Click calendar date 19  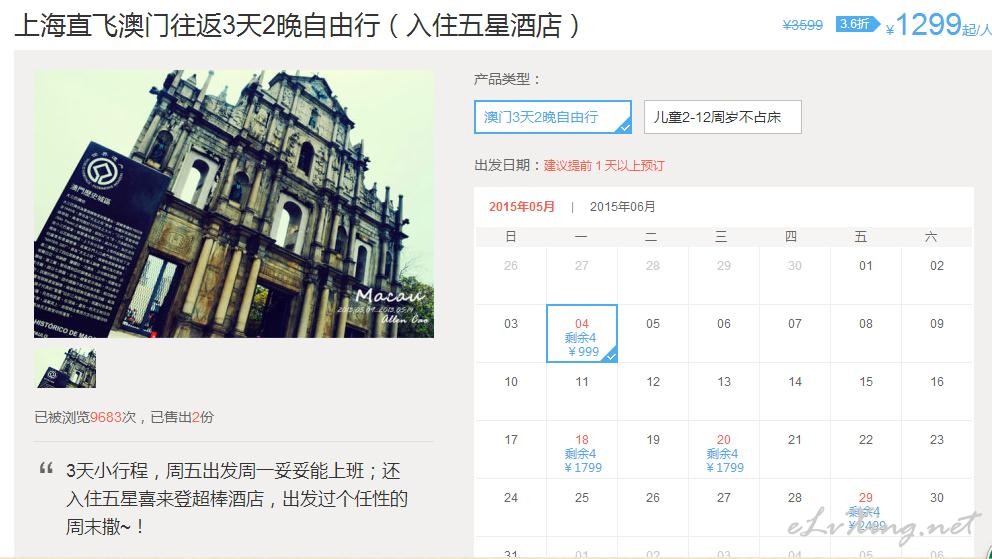tap(653, 439)
